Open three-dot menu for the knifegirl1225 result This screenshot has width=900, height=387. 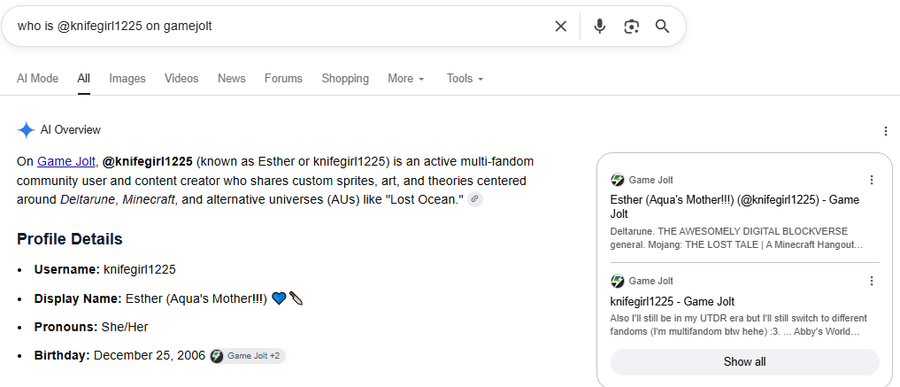pyautogui.click(x=872, y=281)
